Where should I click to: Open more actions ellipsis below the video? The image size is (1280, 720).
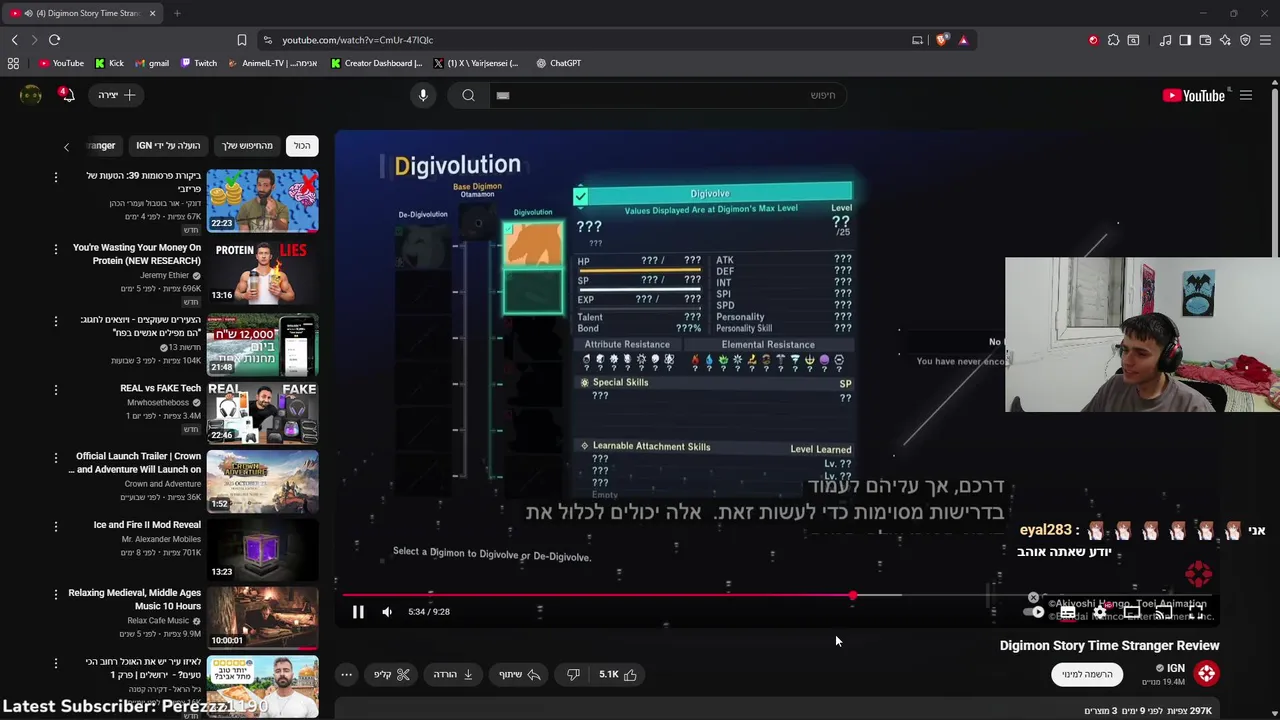point(346,675)
